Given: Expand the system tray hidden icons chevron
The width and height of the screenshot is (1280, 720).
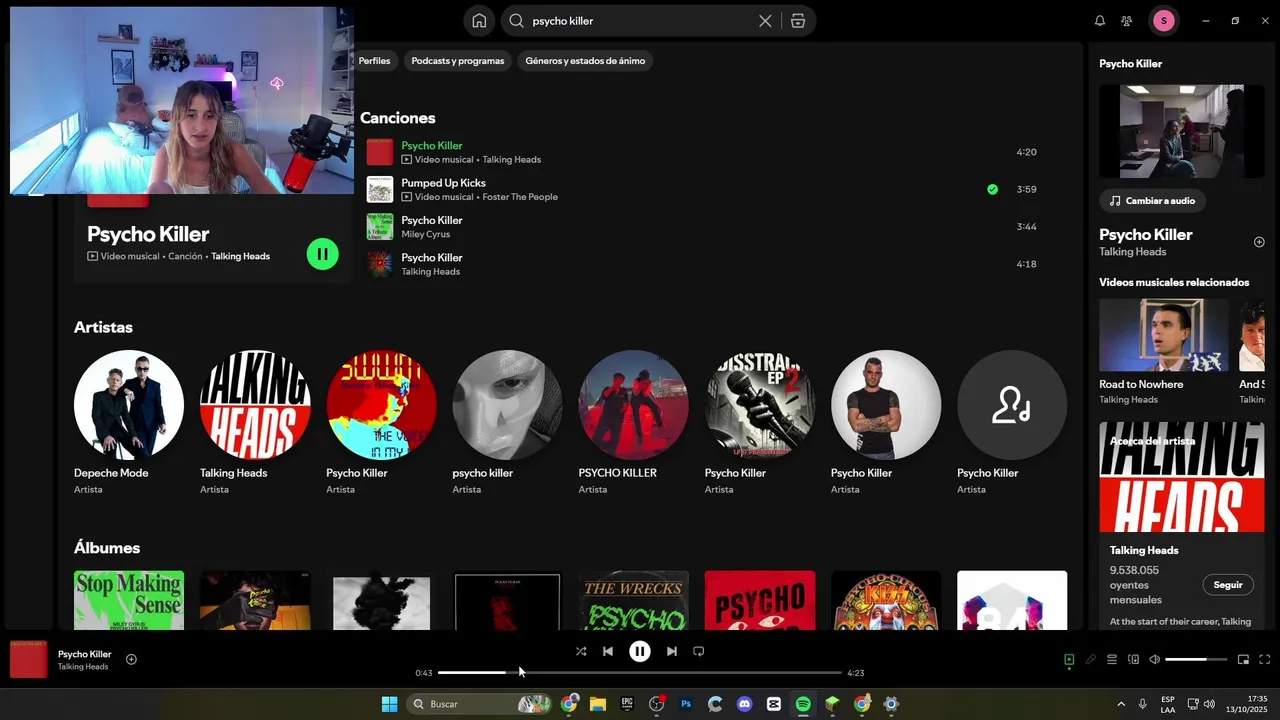Looking at the screenshot, I should click(1121, 704).
